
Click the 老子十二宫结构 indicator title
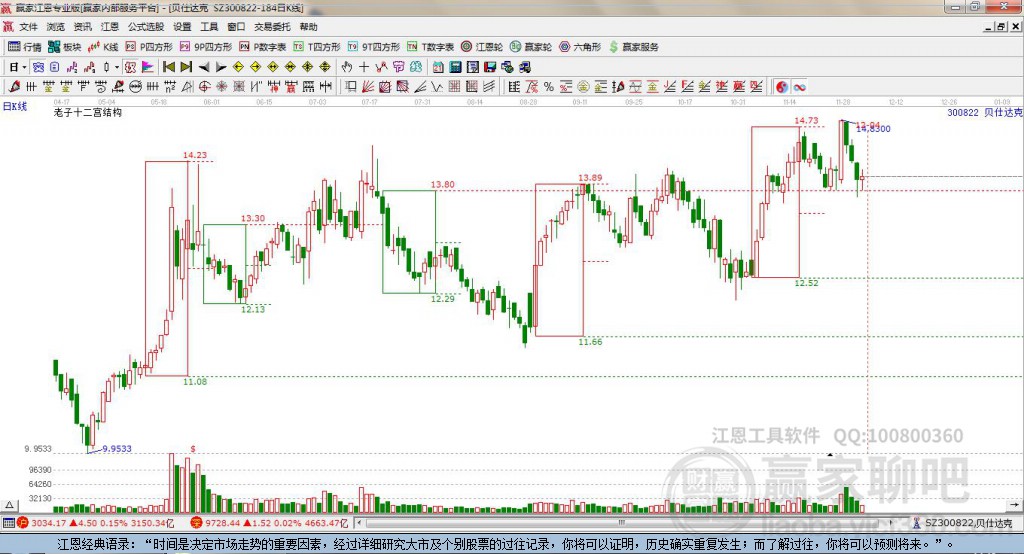click(88, 112)
